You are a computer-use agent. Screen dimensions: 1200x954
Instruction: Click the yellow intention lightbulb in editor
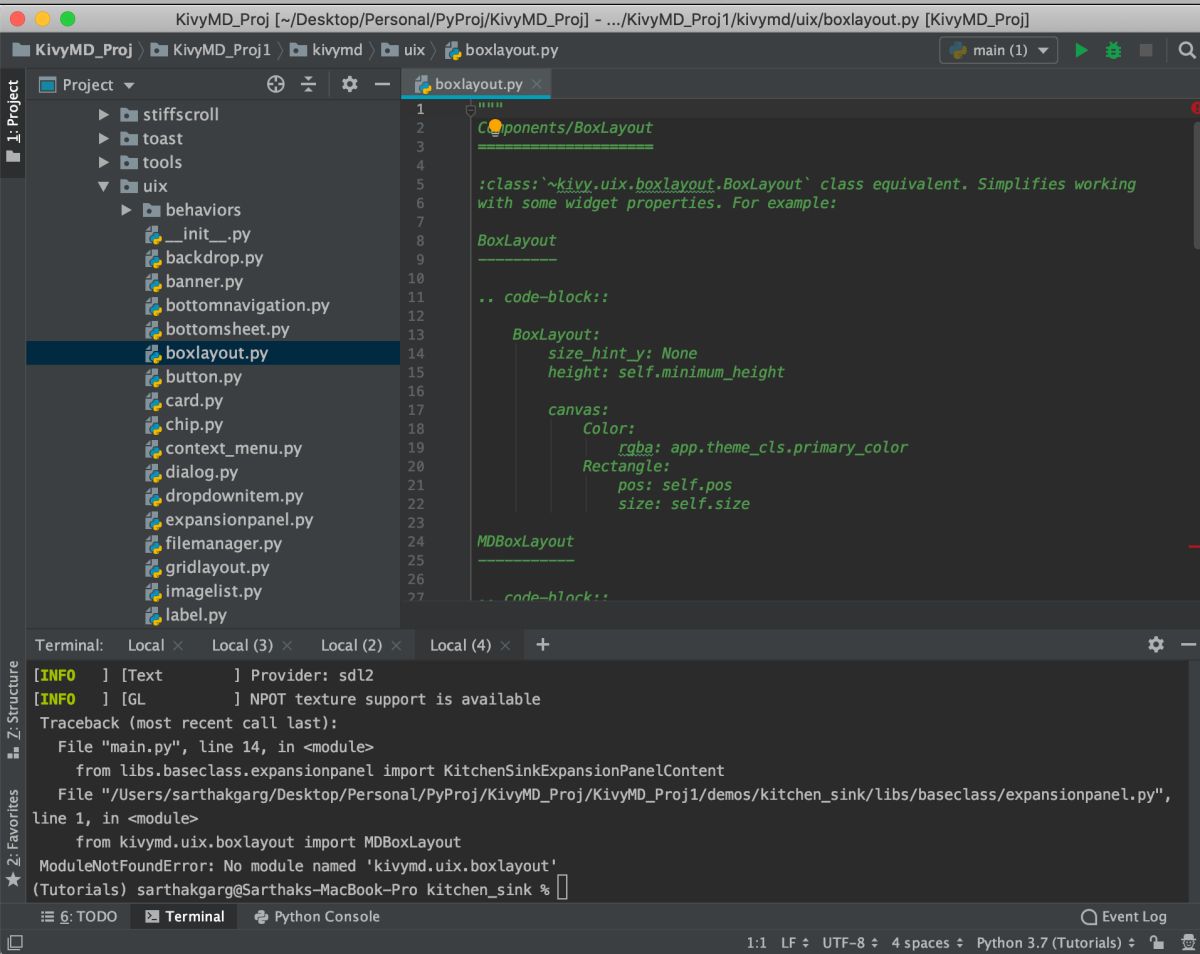pos(493,127)
